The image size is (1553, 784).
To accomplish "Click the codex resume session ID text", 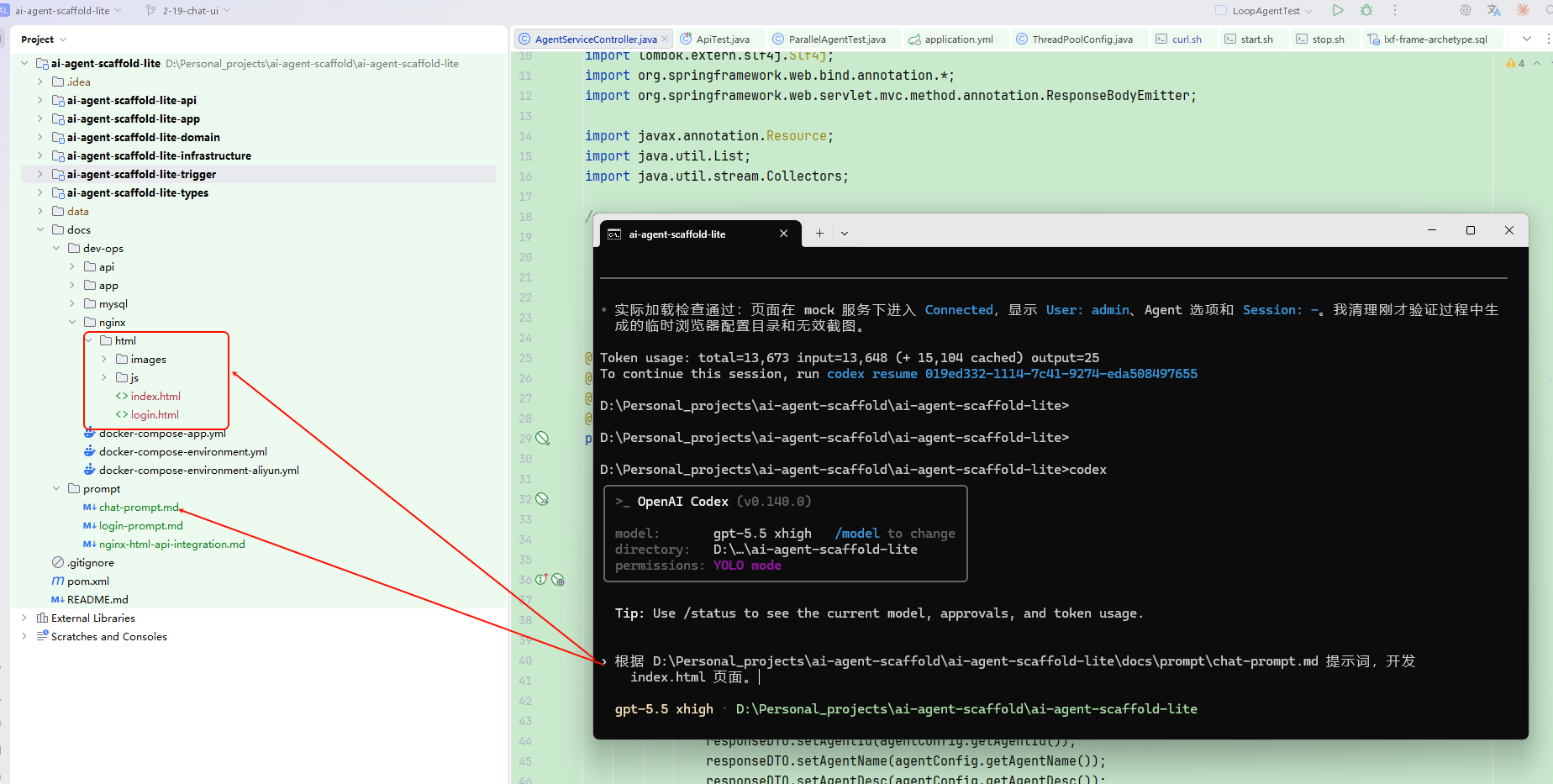I will [1061, 374].
